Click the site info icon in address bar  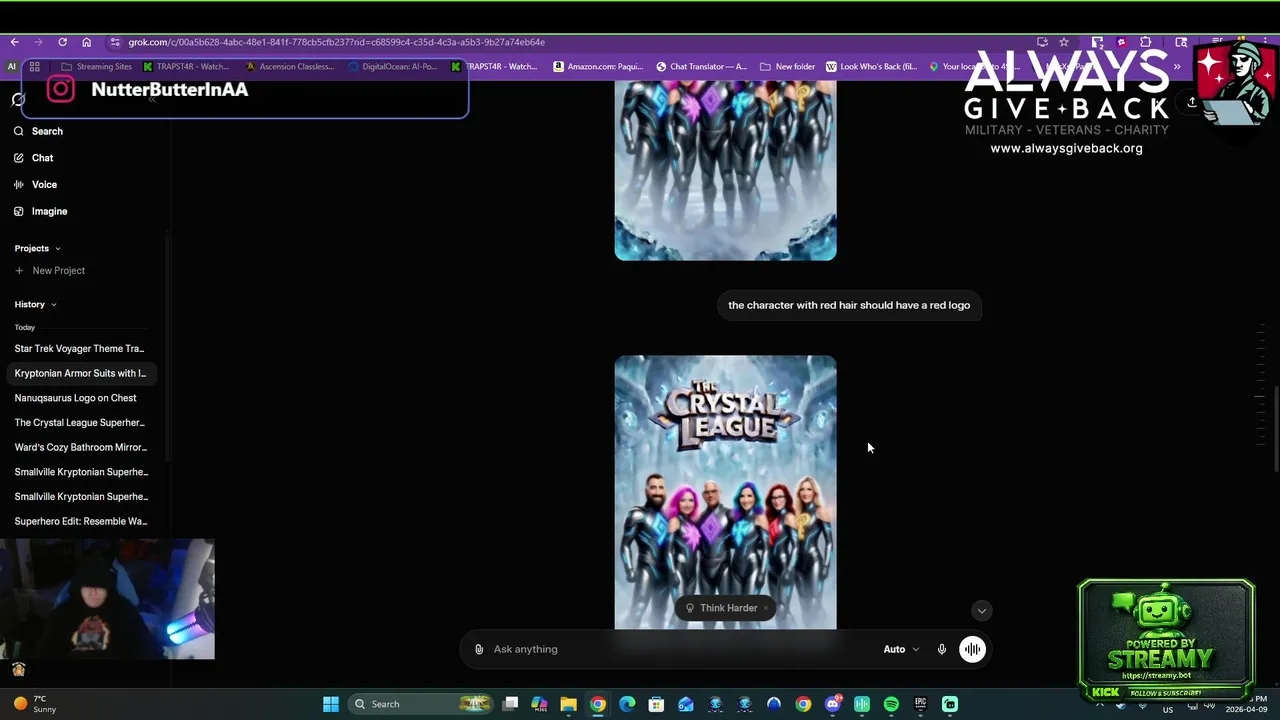pos(116,42)
